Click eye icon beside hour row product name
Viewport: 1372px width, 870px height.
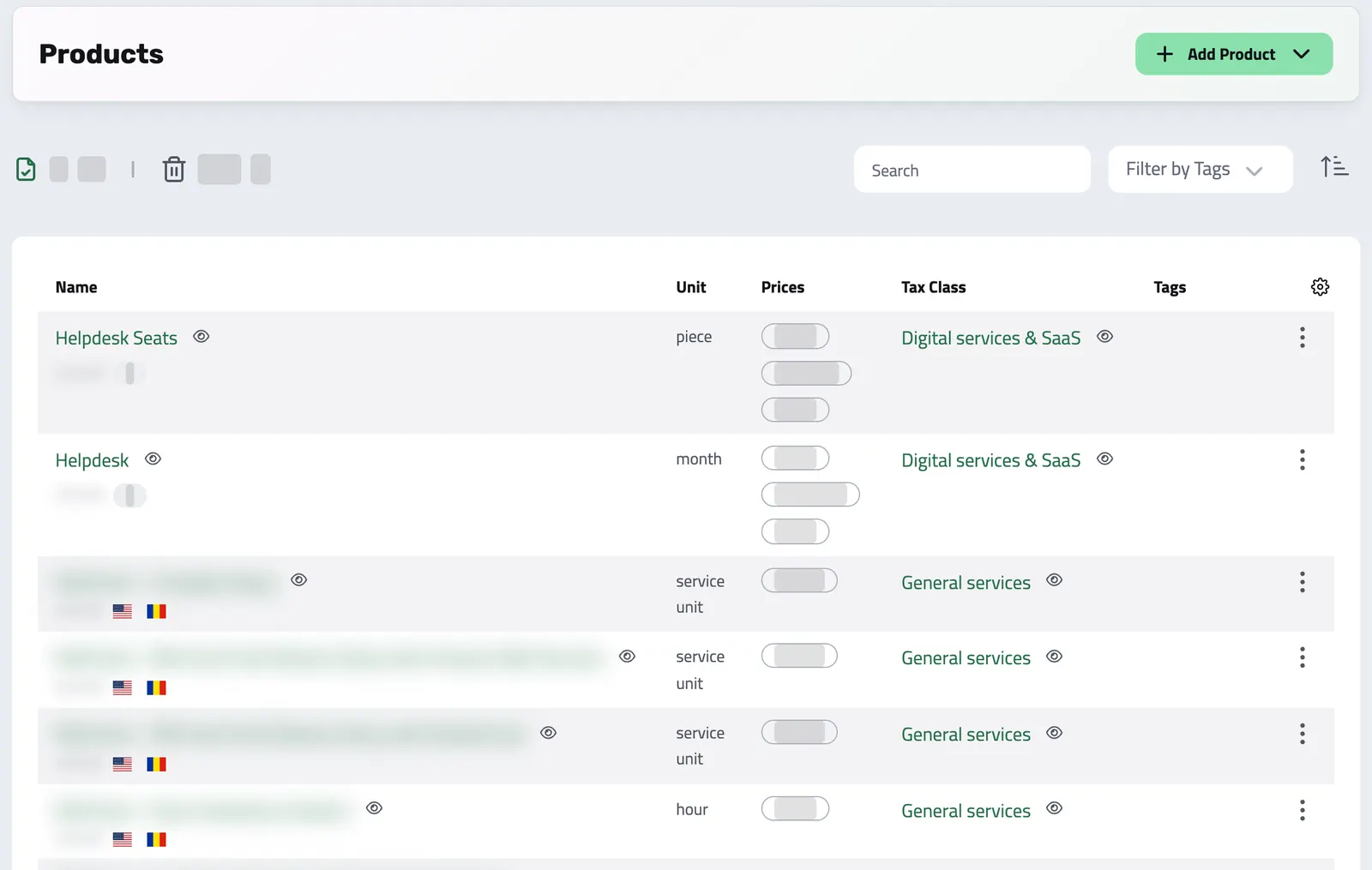[374, 808]
